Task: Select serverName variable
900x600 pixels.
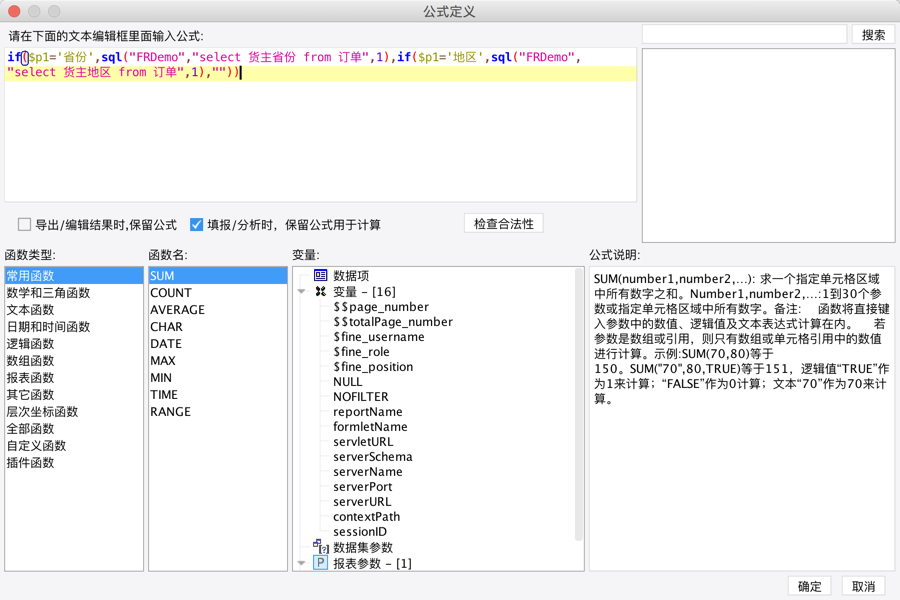Action: pos(367,471)
